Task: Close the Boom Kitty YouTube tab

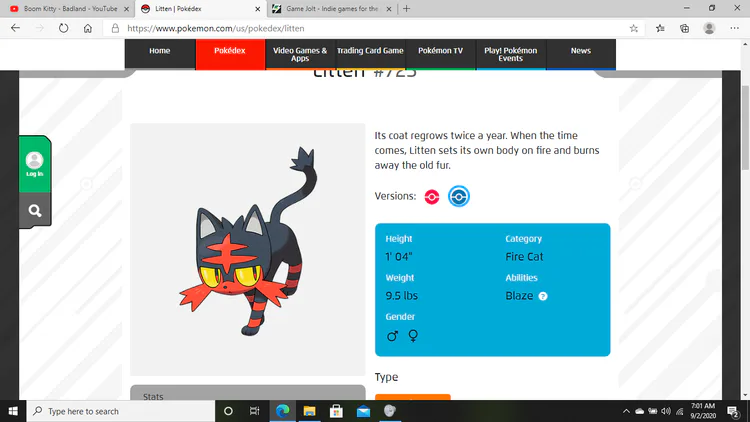Action: pyautogui.click(x=126, y=9)
